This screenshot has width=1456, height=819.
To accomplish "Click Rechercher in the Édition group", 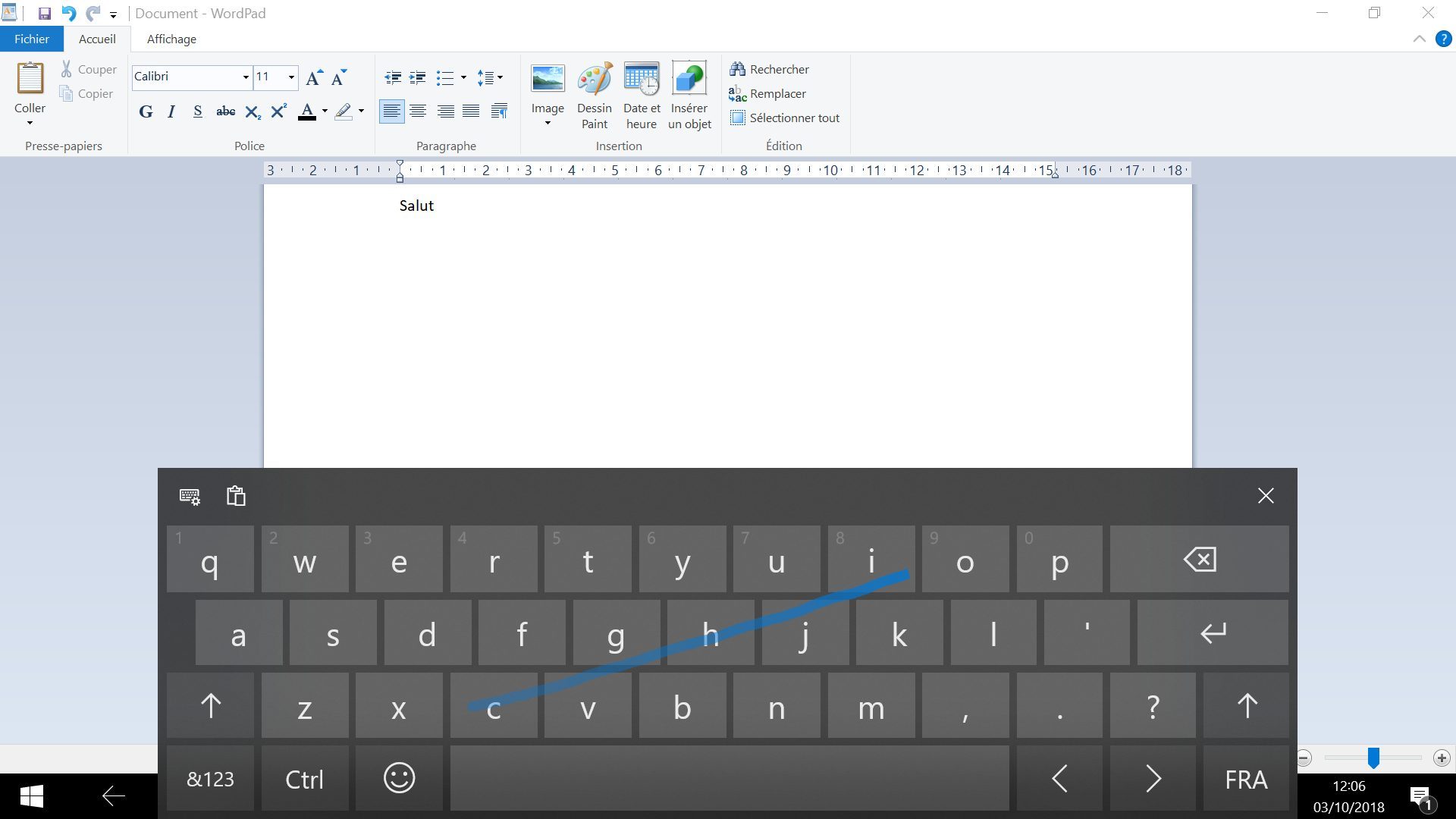I will (769, 69).
